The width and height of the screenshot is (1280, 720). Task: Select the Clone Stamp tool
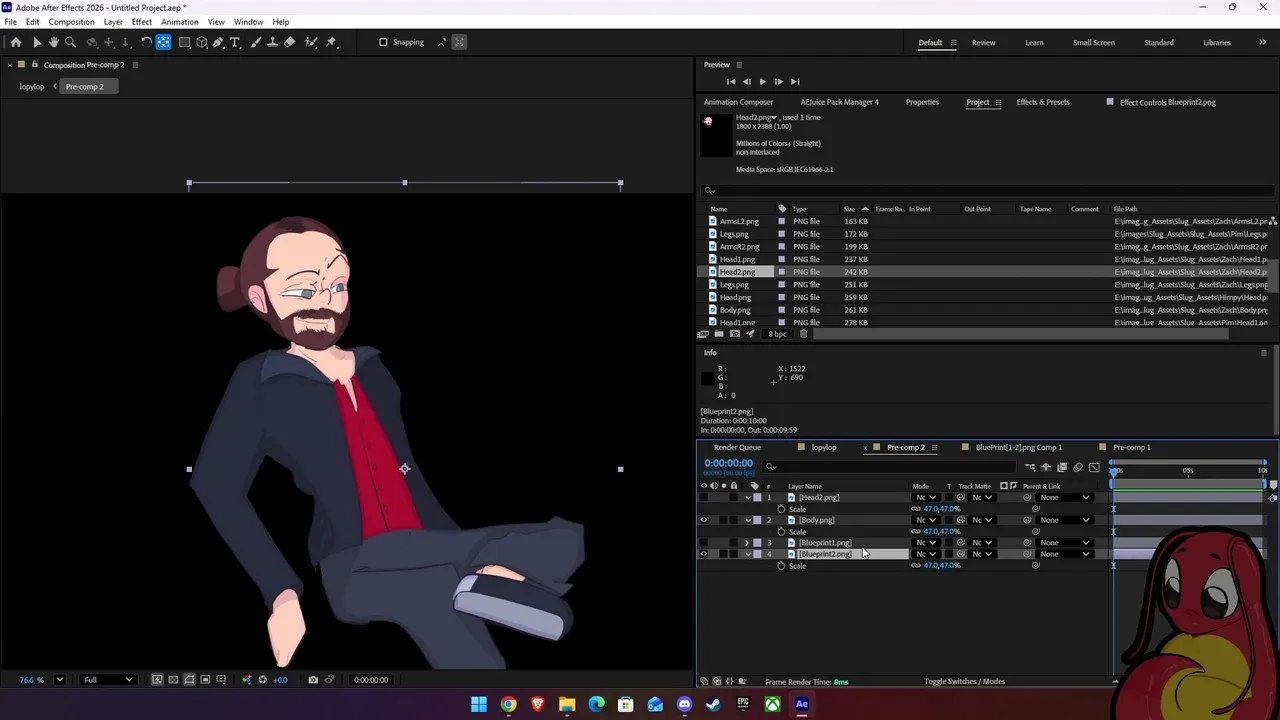point(272,42)
